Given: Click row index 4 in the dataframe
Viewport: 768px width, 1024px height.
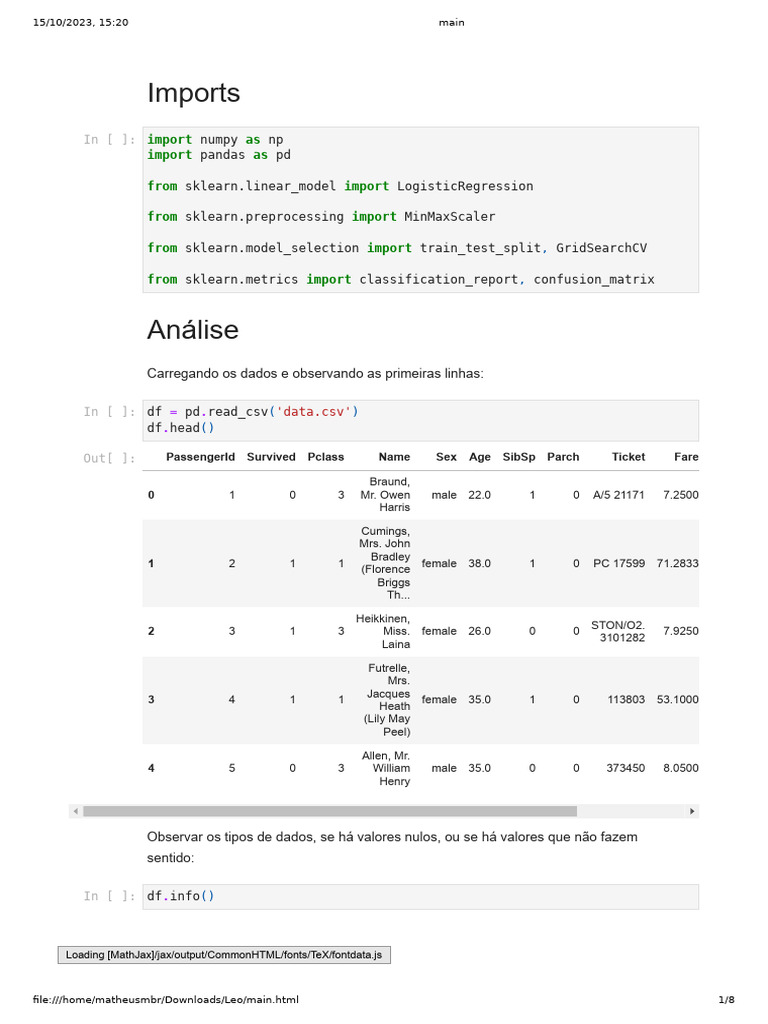Looking at the screenshot, I should click(151, 768).
